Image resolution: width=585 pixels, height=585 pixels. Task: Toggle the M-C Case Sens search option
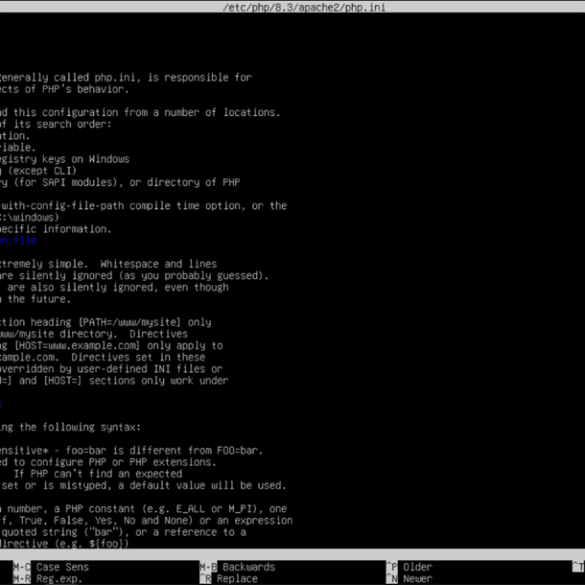click(x=51, y=567)
